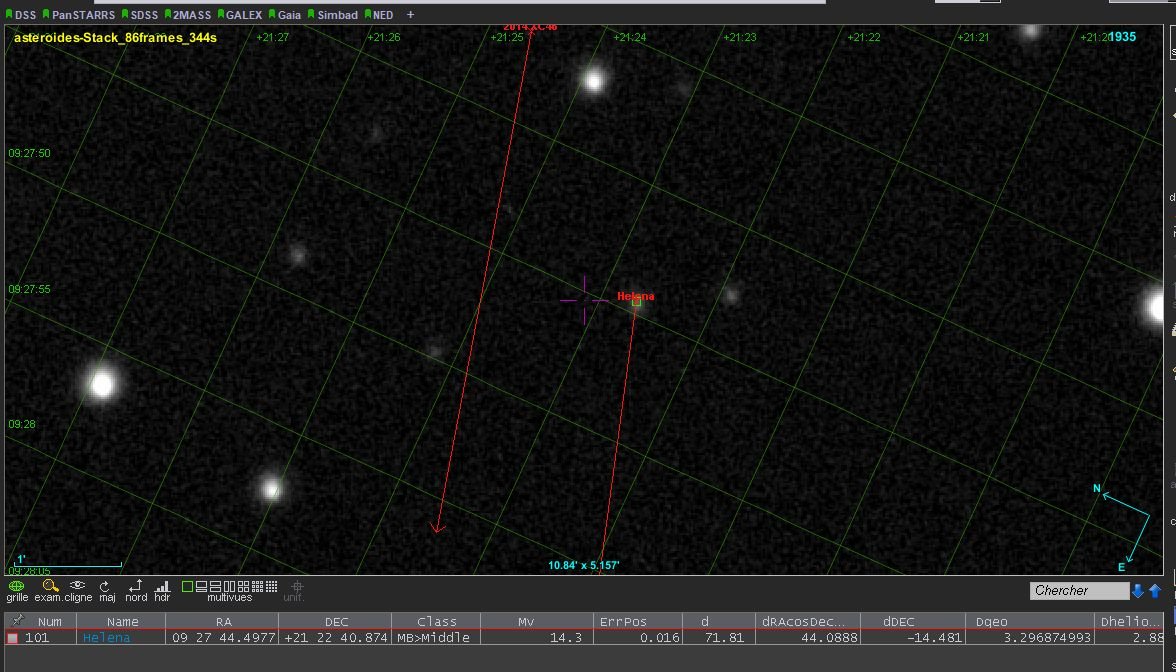Image resolution: width=1176 pixels, height=672 pixels.
Task: Click the Chercher search field
Action: pyautogui.click(x=1078, y=591)
